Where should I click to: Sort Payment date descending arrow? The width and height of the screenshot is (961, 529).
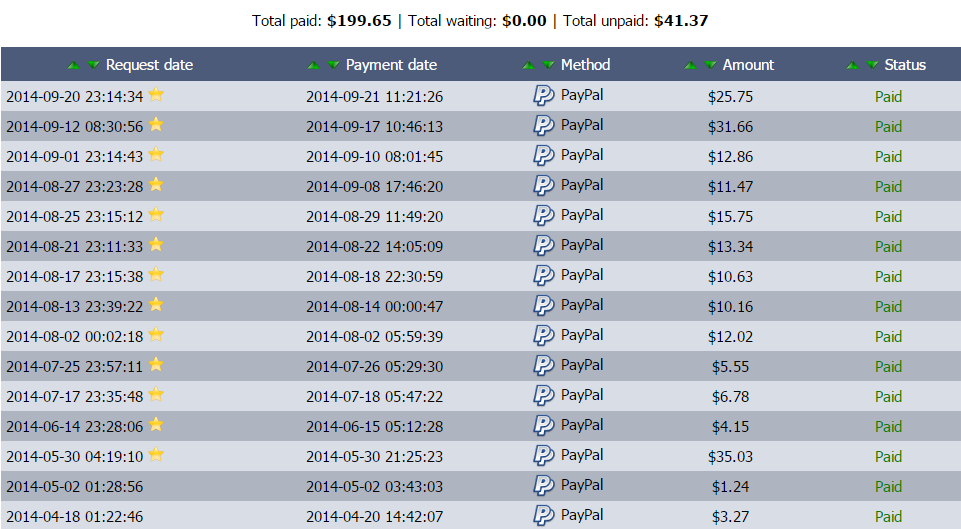pos(333,65)
